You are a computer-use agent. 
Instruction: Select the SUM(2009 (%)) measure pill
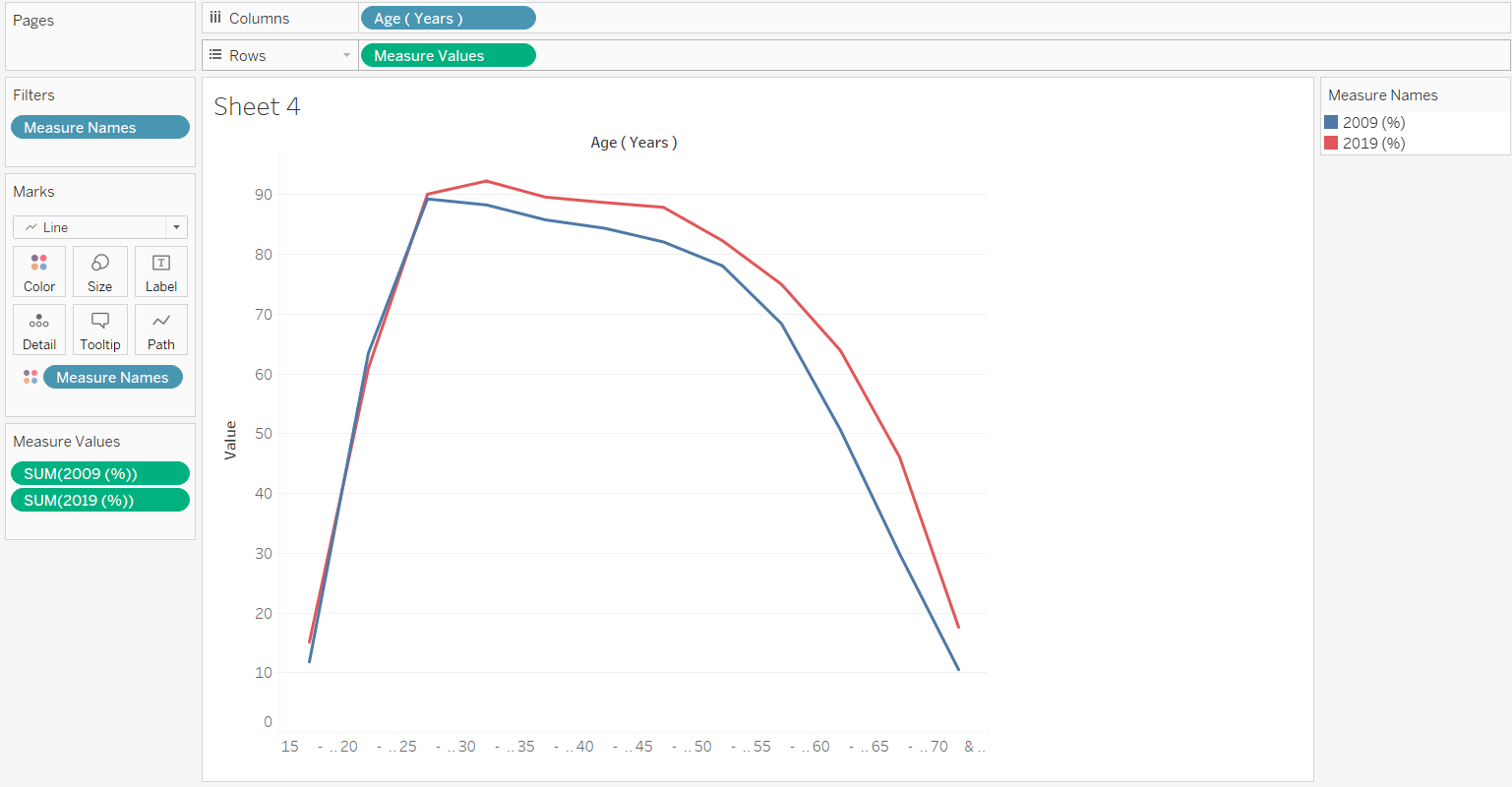[99, 474]
